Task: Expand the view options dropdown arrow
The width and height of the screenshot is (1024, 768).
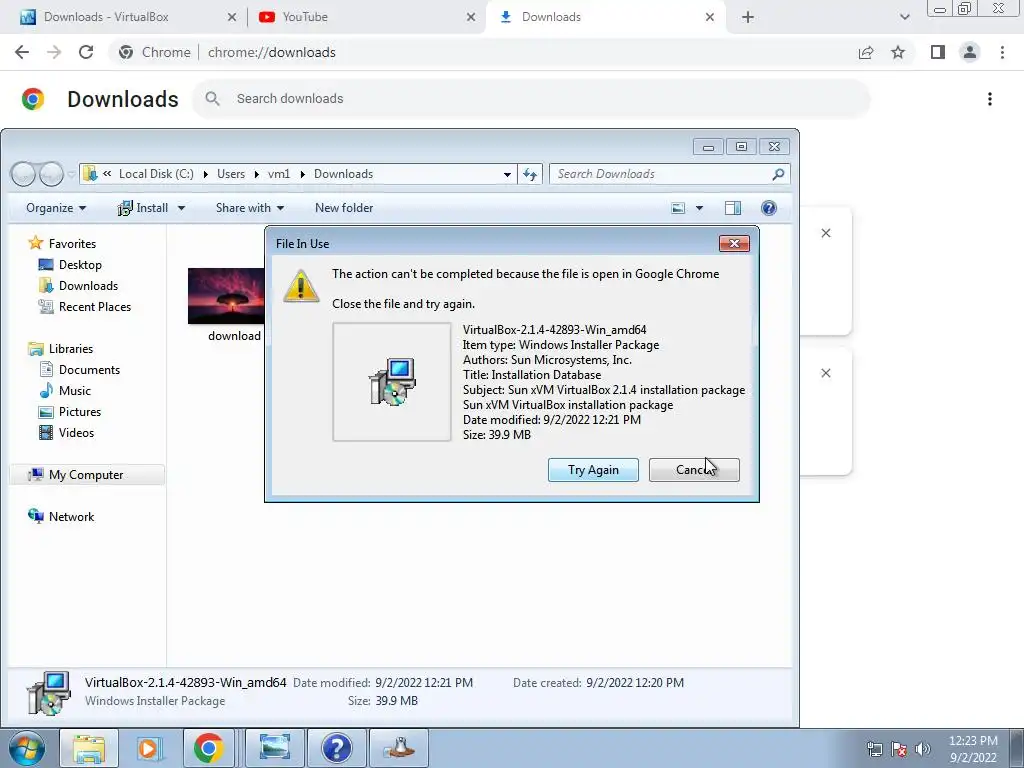Action: (x=699, y=208)
